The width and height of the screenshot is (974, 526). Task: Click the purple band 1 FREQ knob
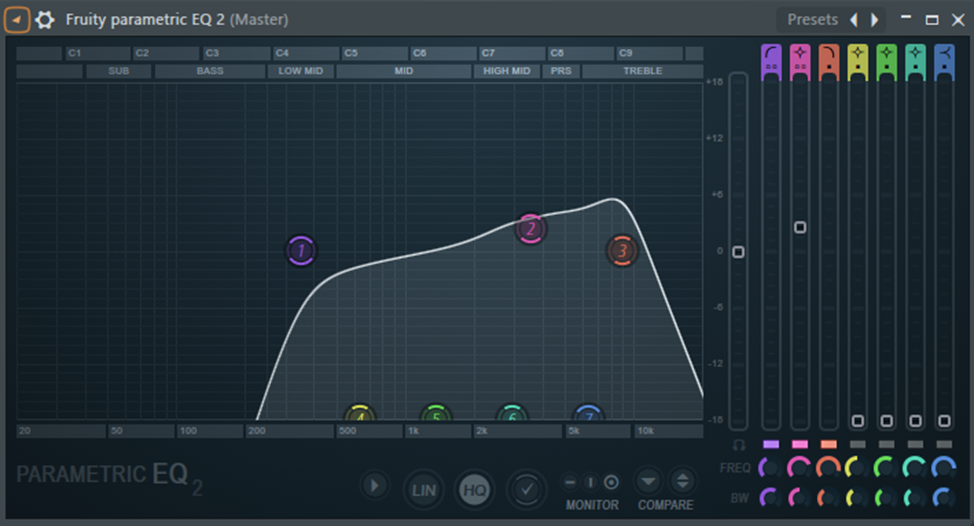point(769,467)
